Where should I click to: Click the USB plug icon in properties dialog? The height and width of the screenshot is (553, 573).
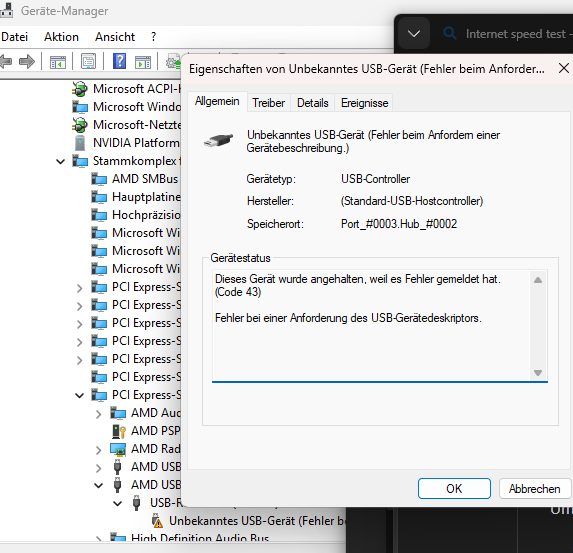(x=219, y=141)
